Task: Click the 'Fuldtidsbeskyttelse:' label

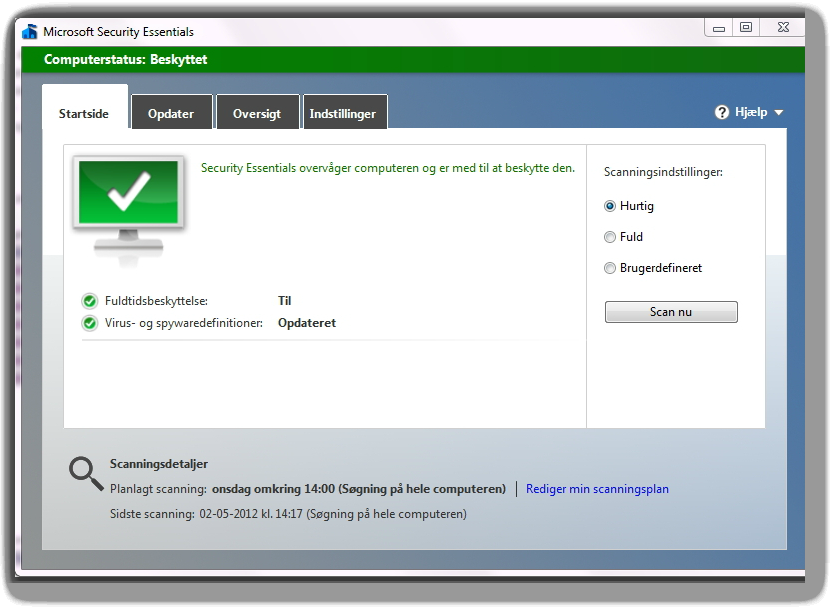Action: 156,301
